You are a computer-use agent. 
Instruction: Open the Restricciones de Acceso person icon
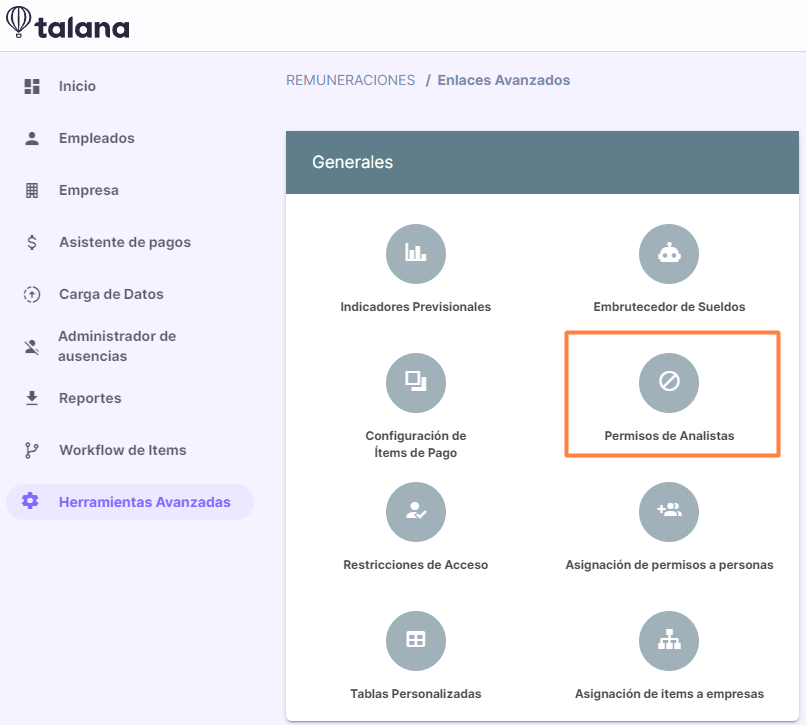[x=415, y=512]
